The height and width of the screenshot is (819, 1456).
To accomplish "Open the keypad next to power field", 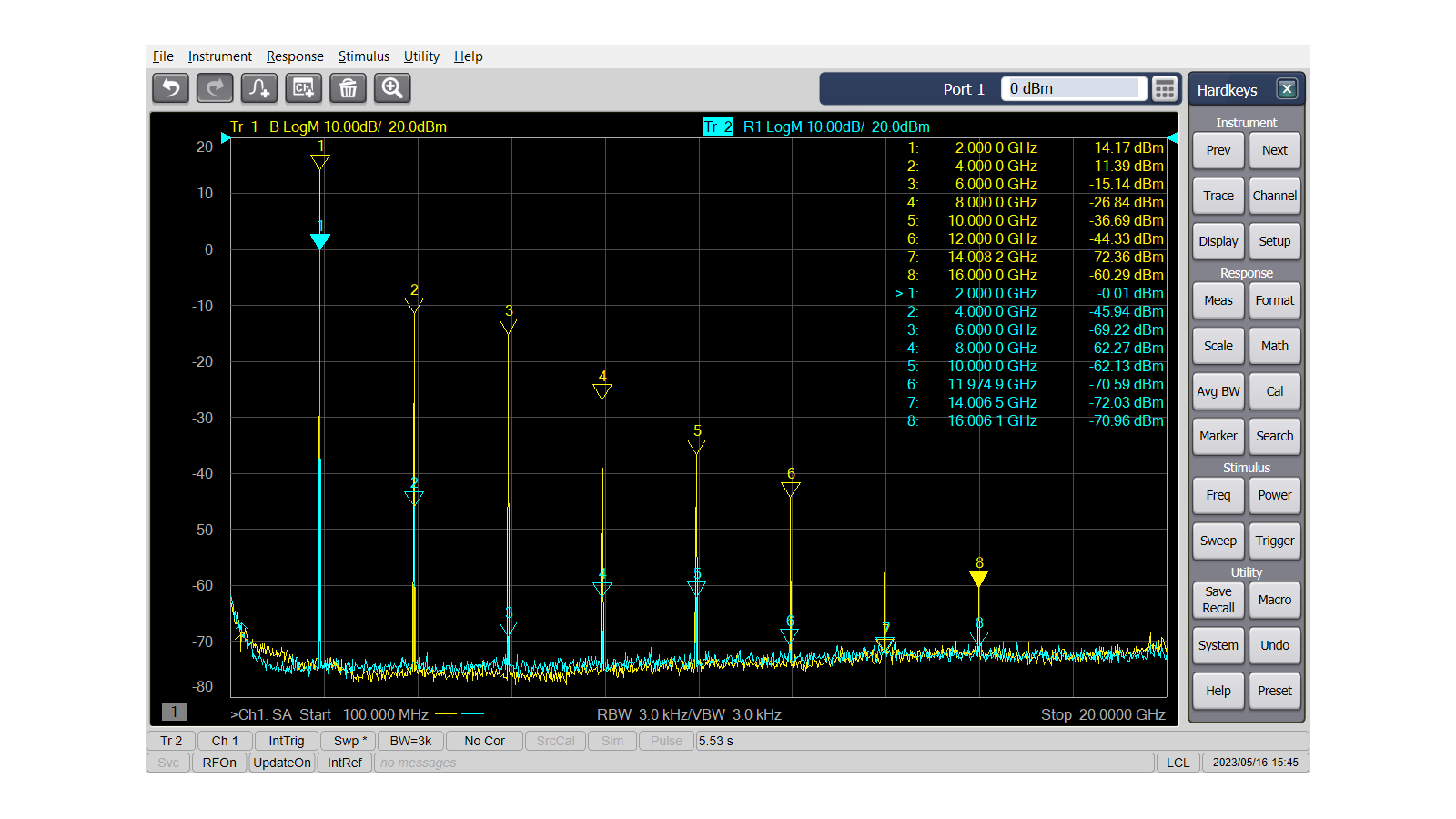I will (1164, 89).
